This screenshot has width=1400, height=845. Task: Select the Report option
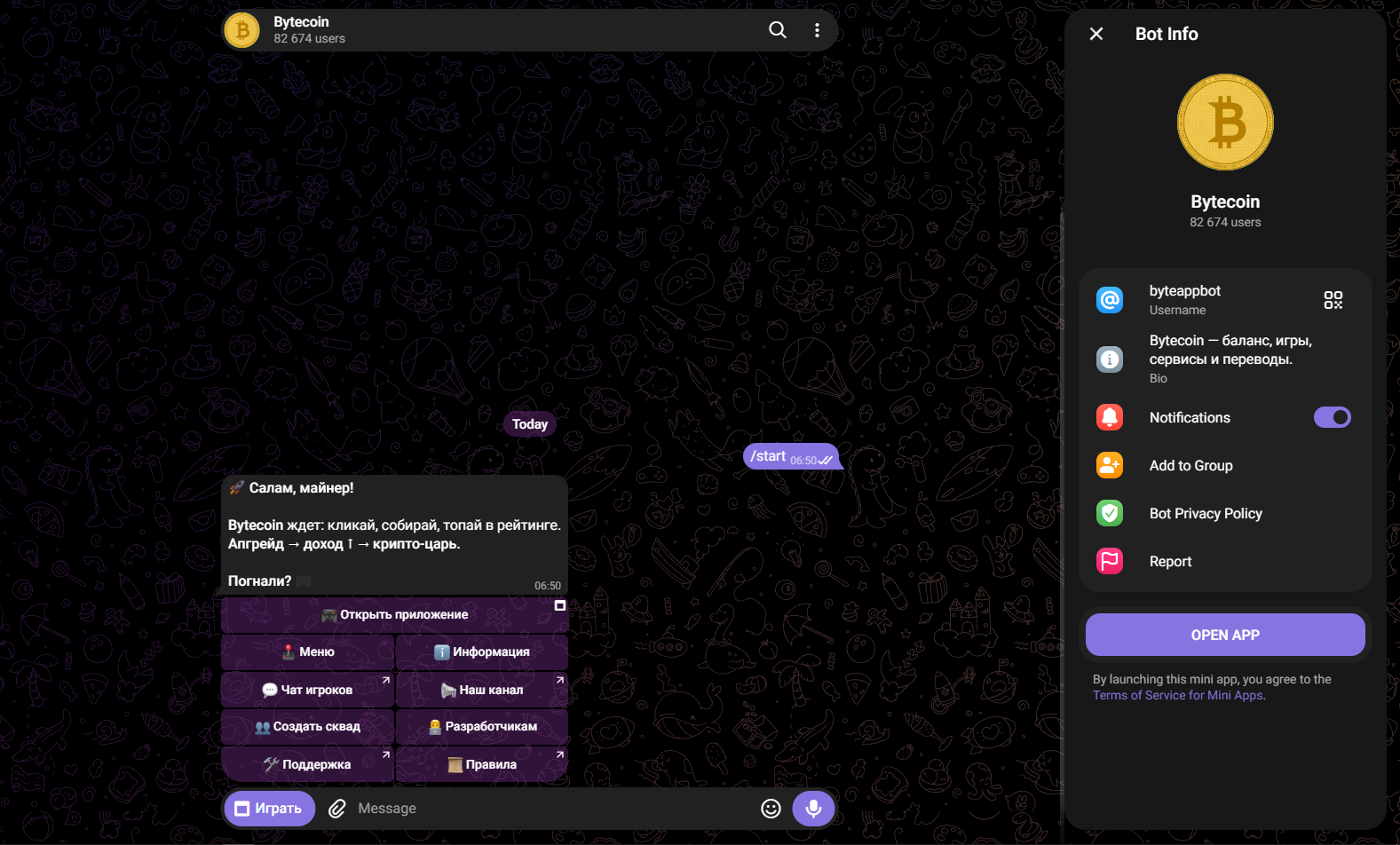(x=1225, y=561)
